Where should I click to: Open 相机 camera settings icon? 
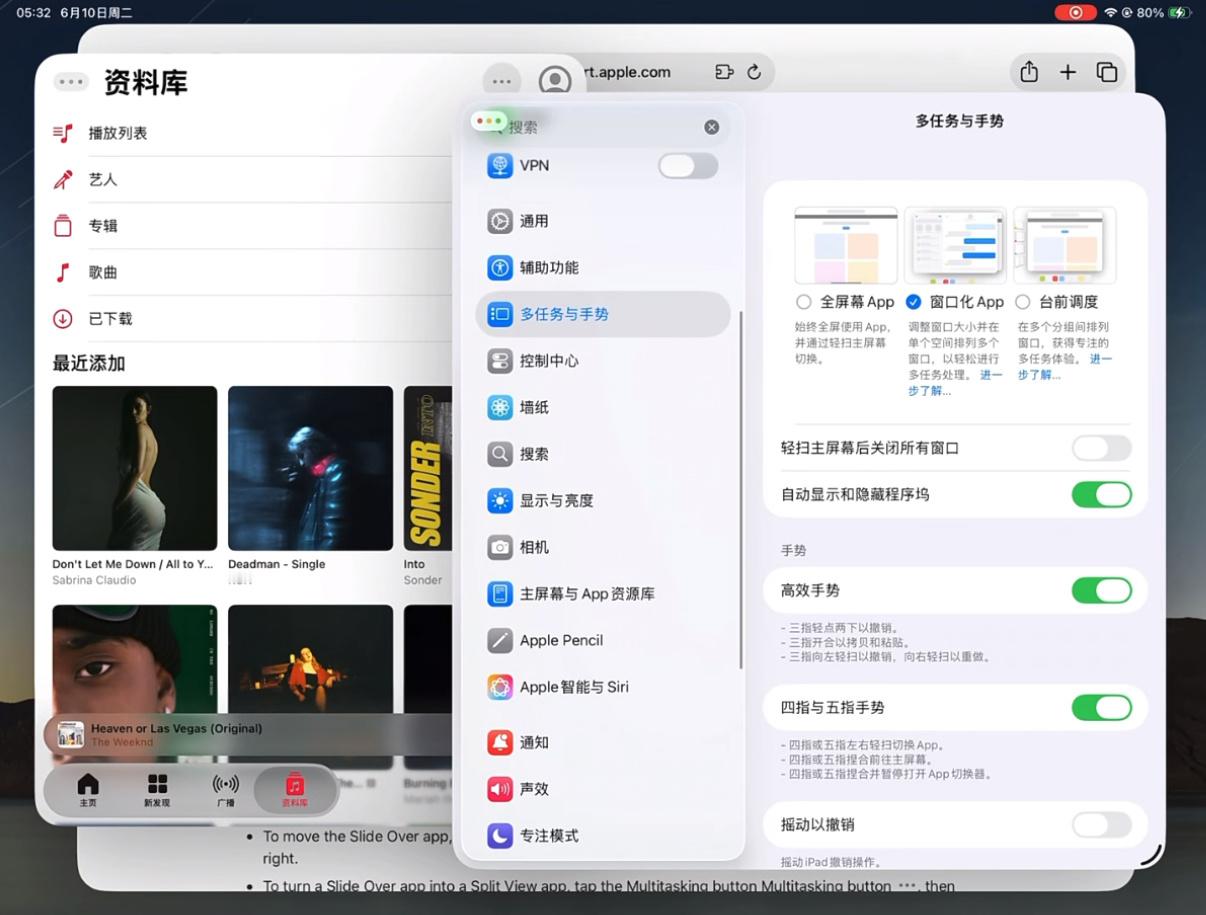tap(500, 547)
